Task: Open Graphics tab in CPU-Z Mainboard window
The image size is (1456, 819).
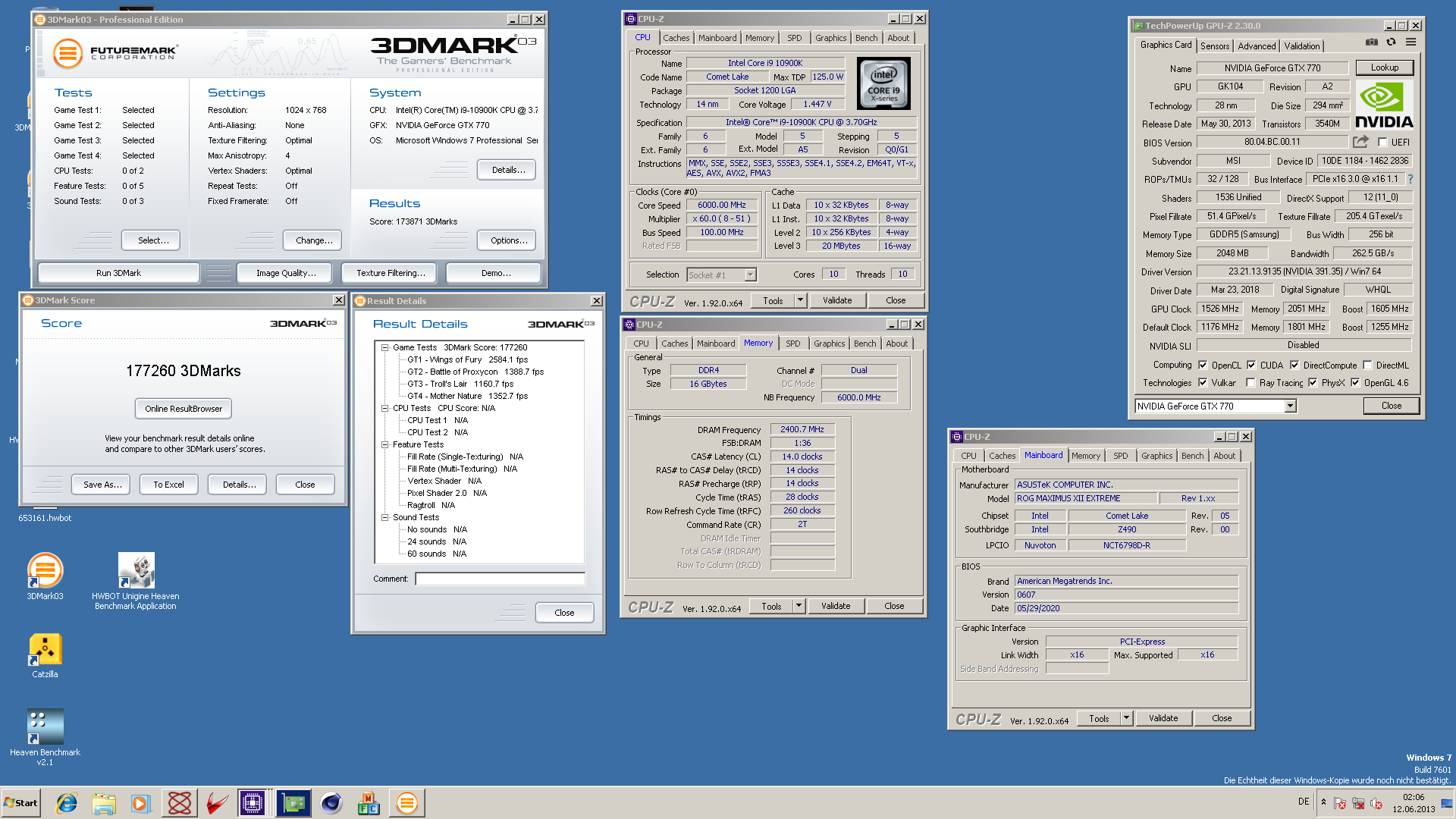Action: tap(1156, 456)
